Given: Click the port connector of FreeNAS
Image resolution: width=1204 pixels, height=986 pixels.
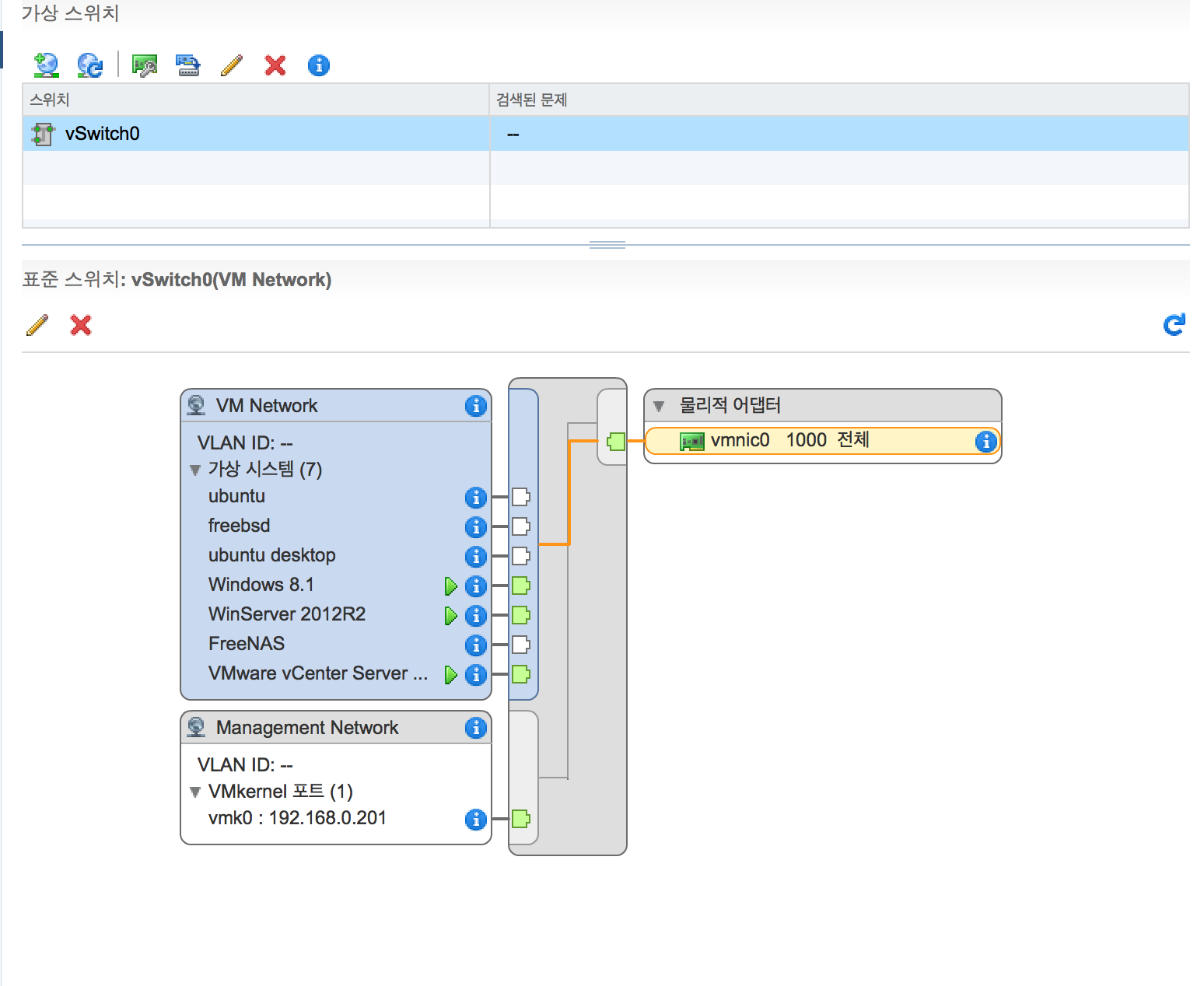Looking at the screenshot, I should (521, 645).
